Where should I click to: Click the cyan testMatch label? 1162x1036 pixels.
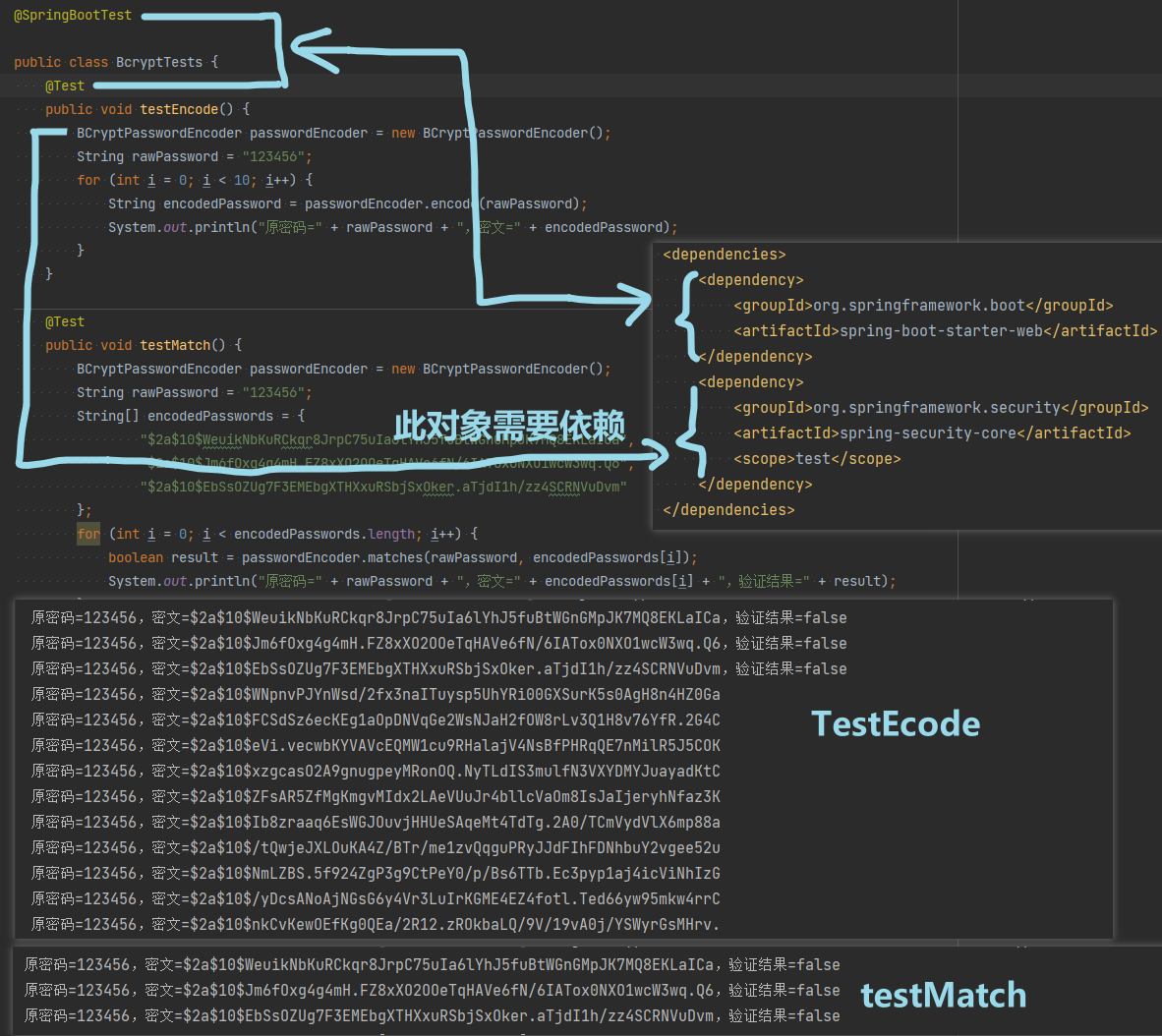click(x=943, y=995)
